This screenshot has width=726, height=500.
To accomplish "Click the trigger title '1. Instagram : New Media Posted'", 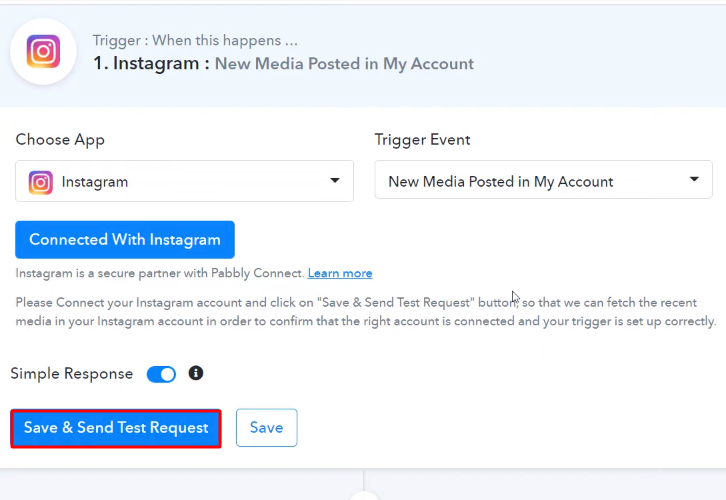I will [x=283, y=63].
